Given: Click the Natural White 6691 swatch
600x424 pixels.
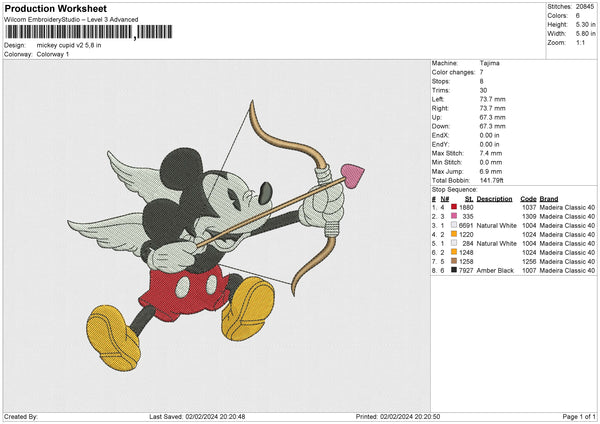Looking at the screenshot, I should 453,224.
